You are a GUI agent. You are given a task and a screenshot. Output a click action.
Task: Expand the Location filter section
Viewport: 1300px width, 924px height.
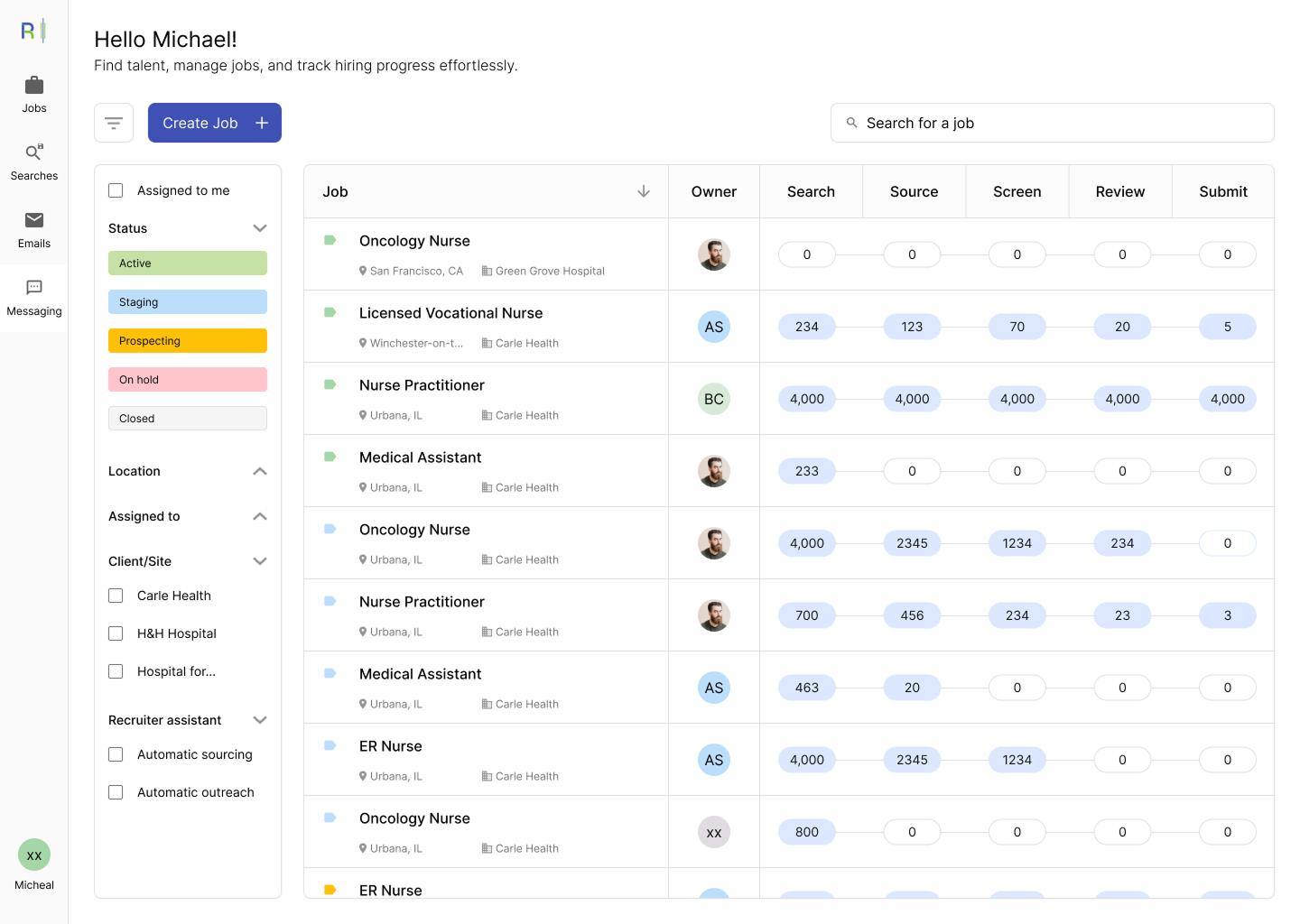260,471
